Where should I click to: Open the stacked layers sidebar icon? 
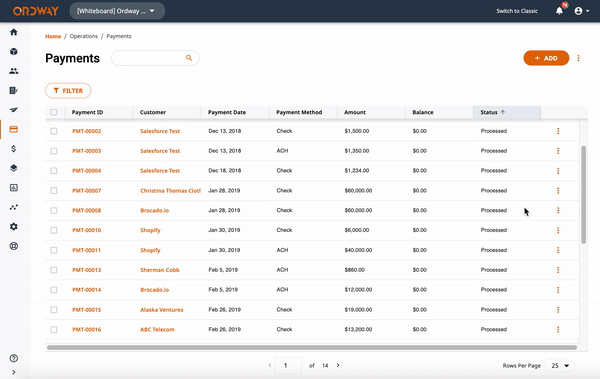point(14,168)
